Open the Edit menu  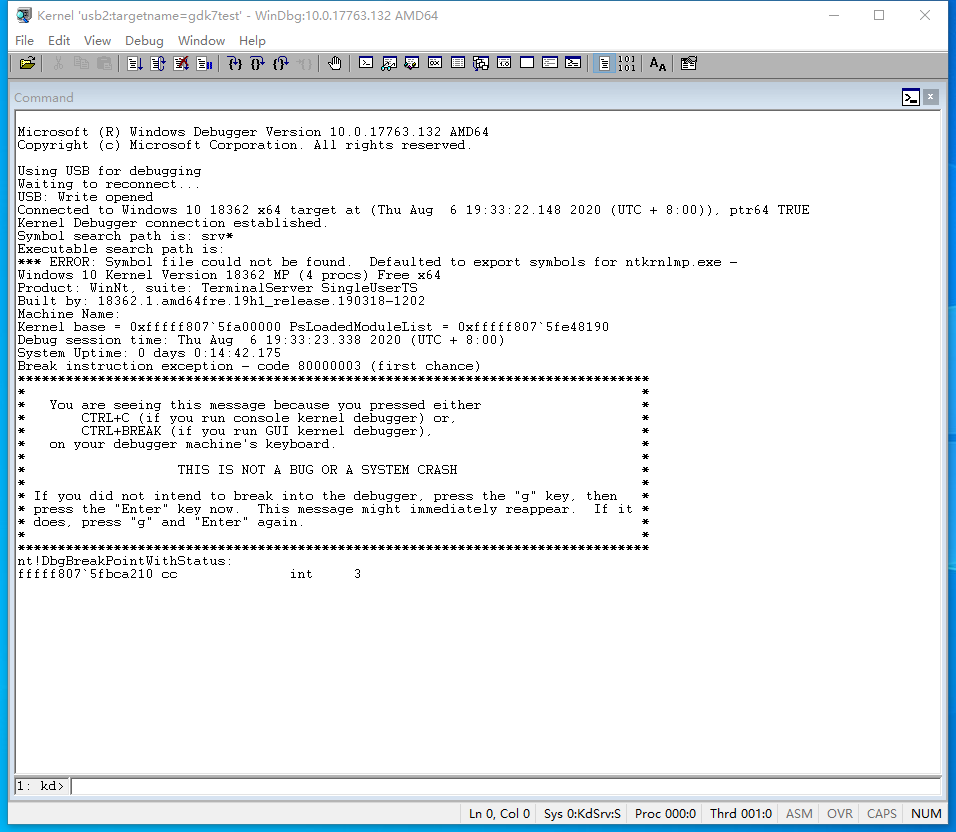[x=59, y=41]
